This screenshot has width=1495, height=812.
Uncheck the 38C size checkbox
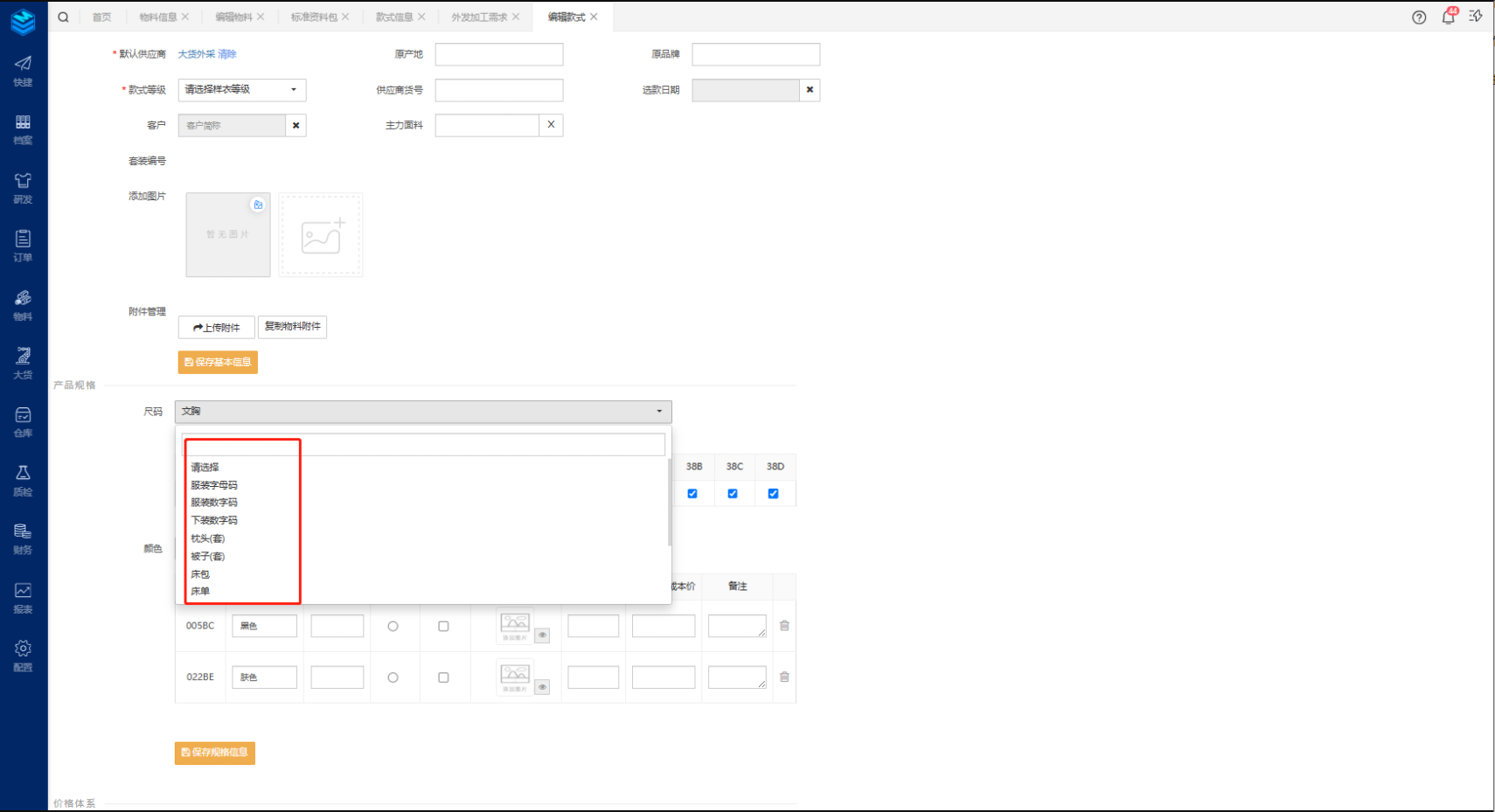[733, 494]
